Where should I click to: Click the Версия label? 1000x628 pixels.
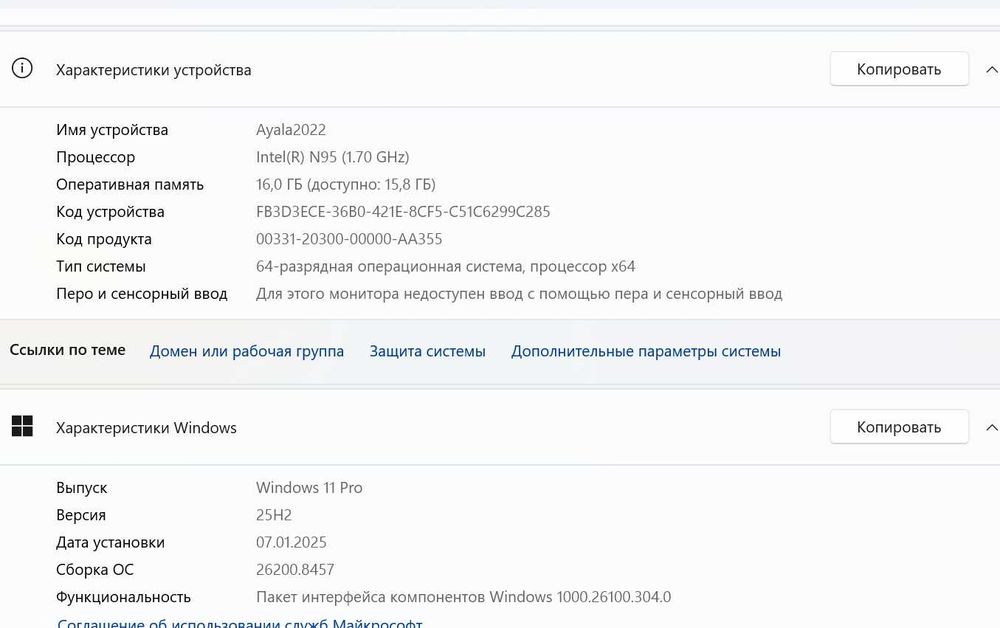click(81, 515)
